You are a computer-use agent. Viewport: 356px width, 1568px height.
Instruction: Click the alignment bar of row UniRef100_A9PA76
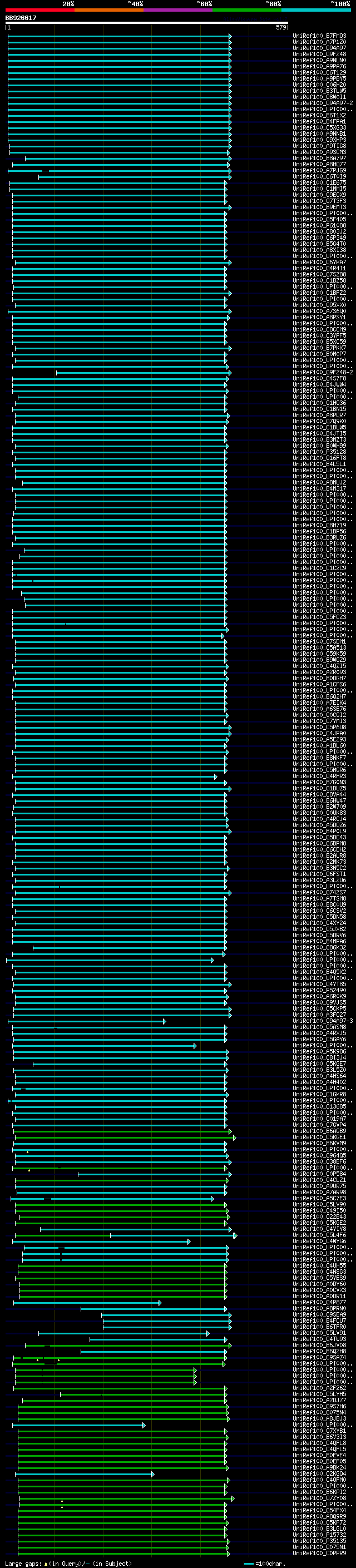point(119,66)
